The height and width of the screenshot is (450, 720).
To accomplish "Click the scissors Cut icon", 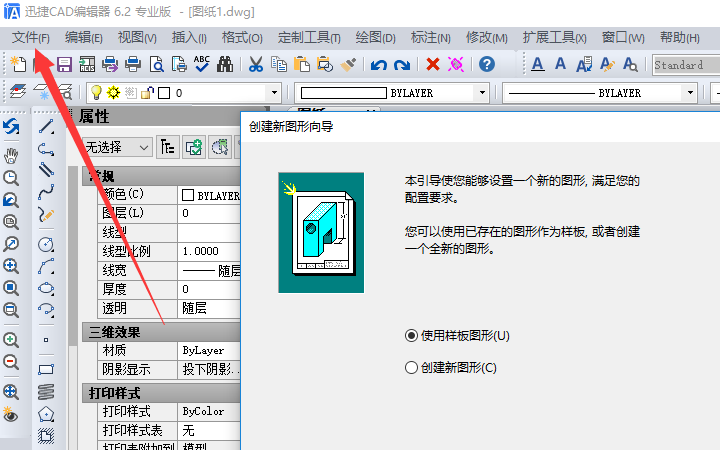I will [x=256, y=64].
